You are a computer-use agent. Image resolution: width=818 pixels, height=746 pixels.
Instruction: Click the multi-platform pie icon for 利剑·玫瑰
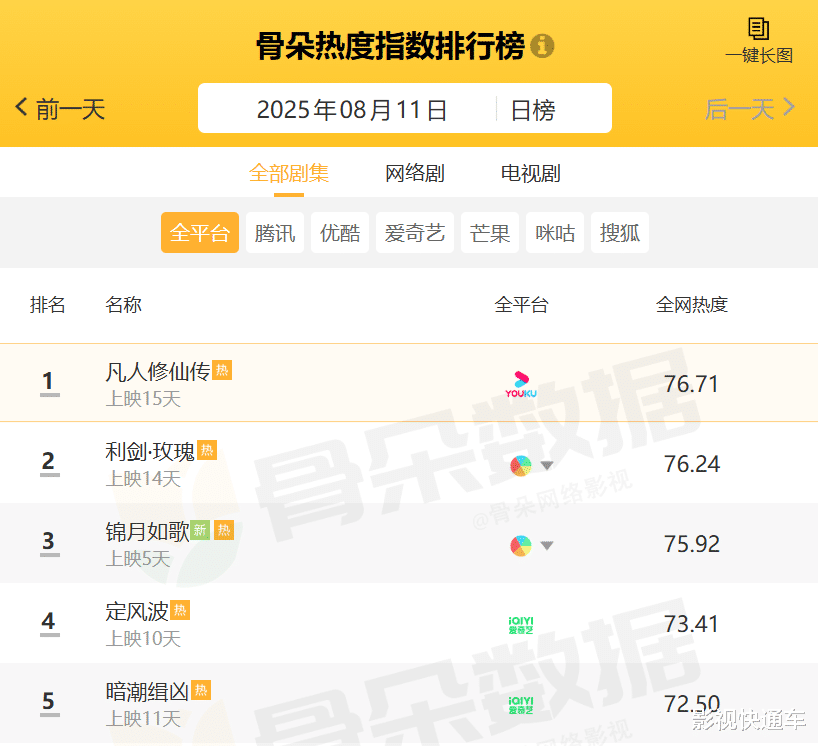[x=521, y=465]
